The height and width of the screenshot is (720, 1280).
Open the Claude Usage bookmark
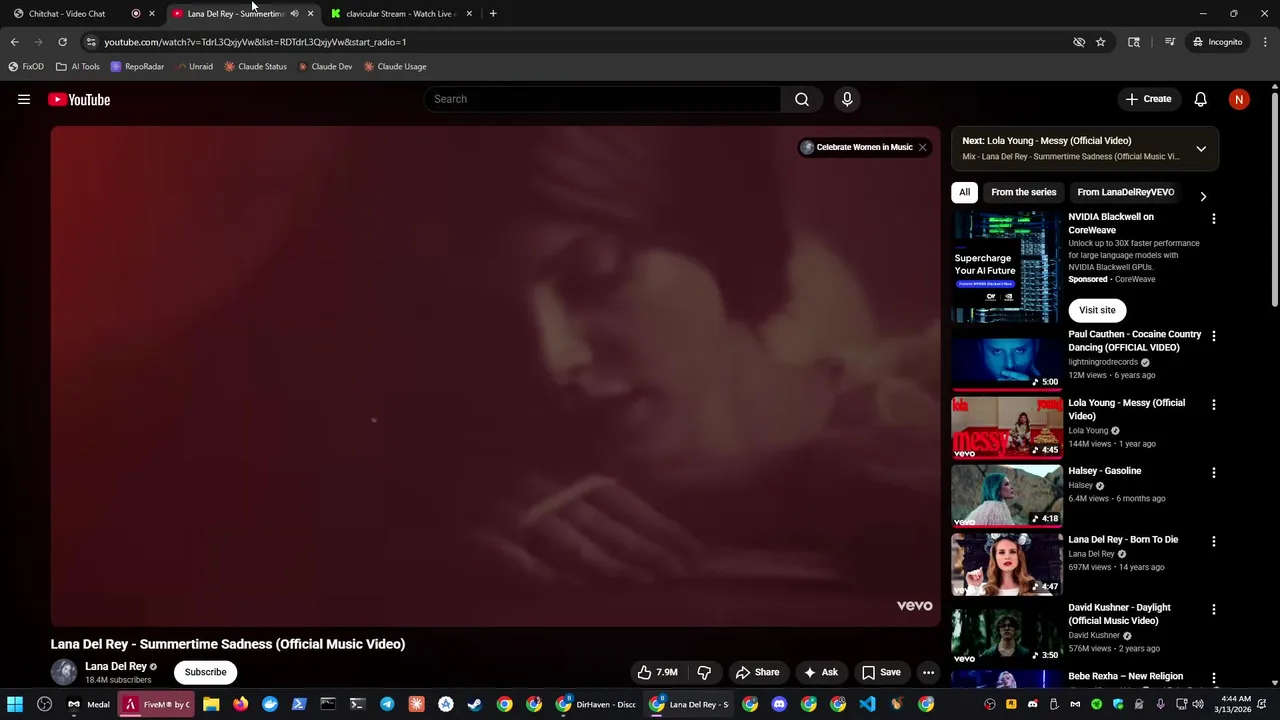395,67
